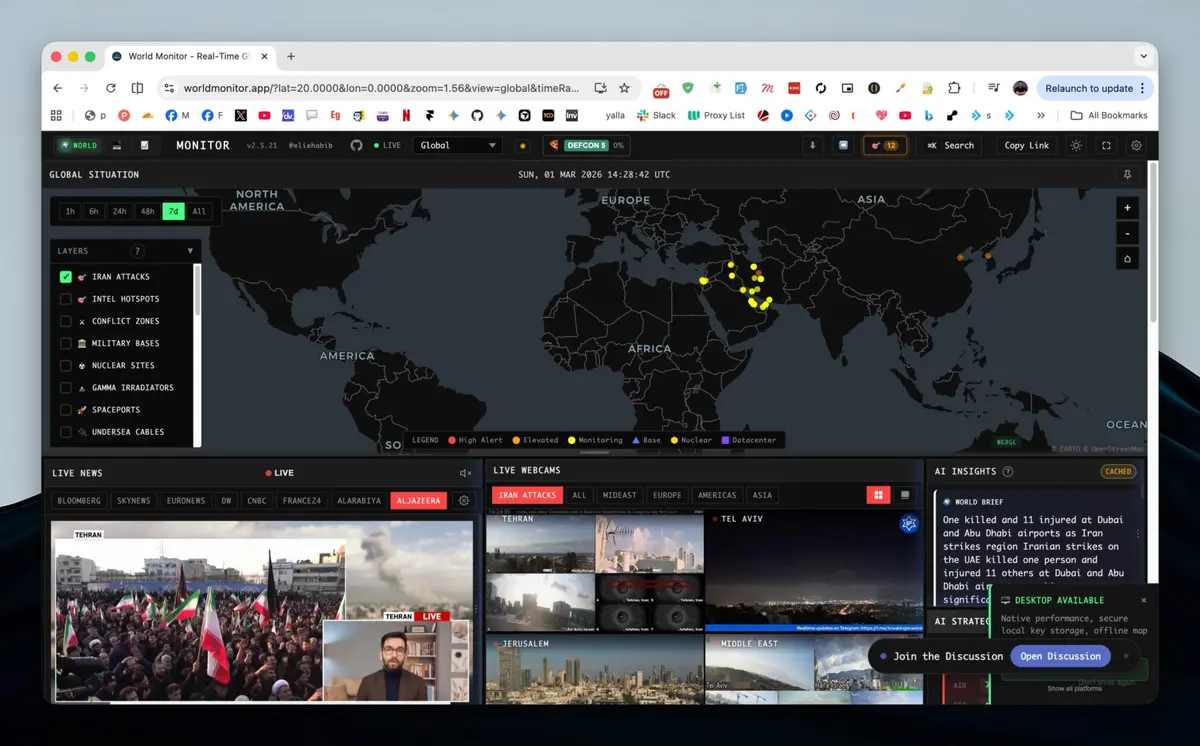Toggle fullscreen mode in Monitor toolbar
1200x746 pixels.
pos(1106,146)
